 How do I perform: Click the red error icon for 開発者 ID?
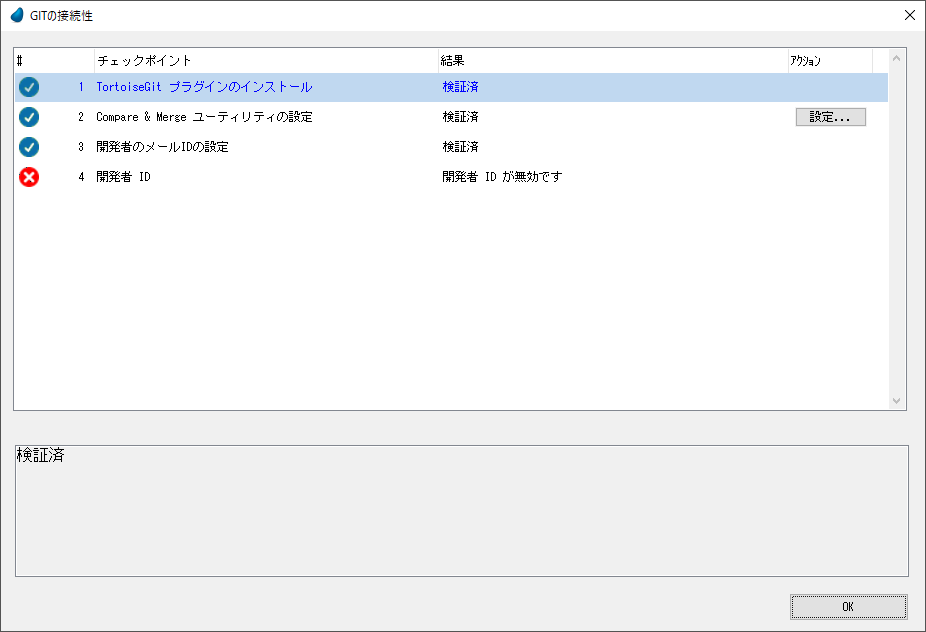tap(29, 177)
